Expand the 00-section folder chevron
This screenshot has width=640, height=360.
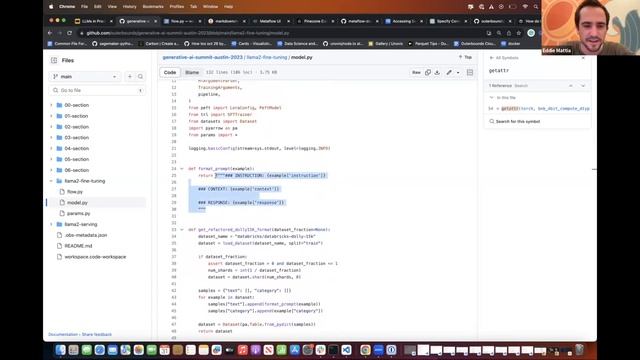click(51, 105)
